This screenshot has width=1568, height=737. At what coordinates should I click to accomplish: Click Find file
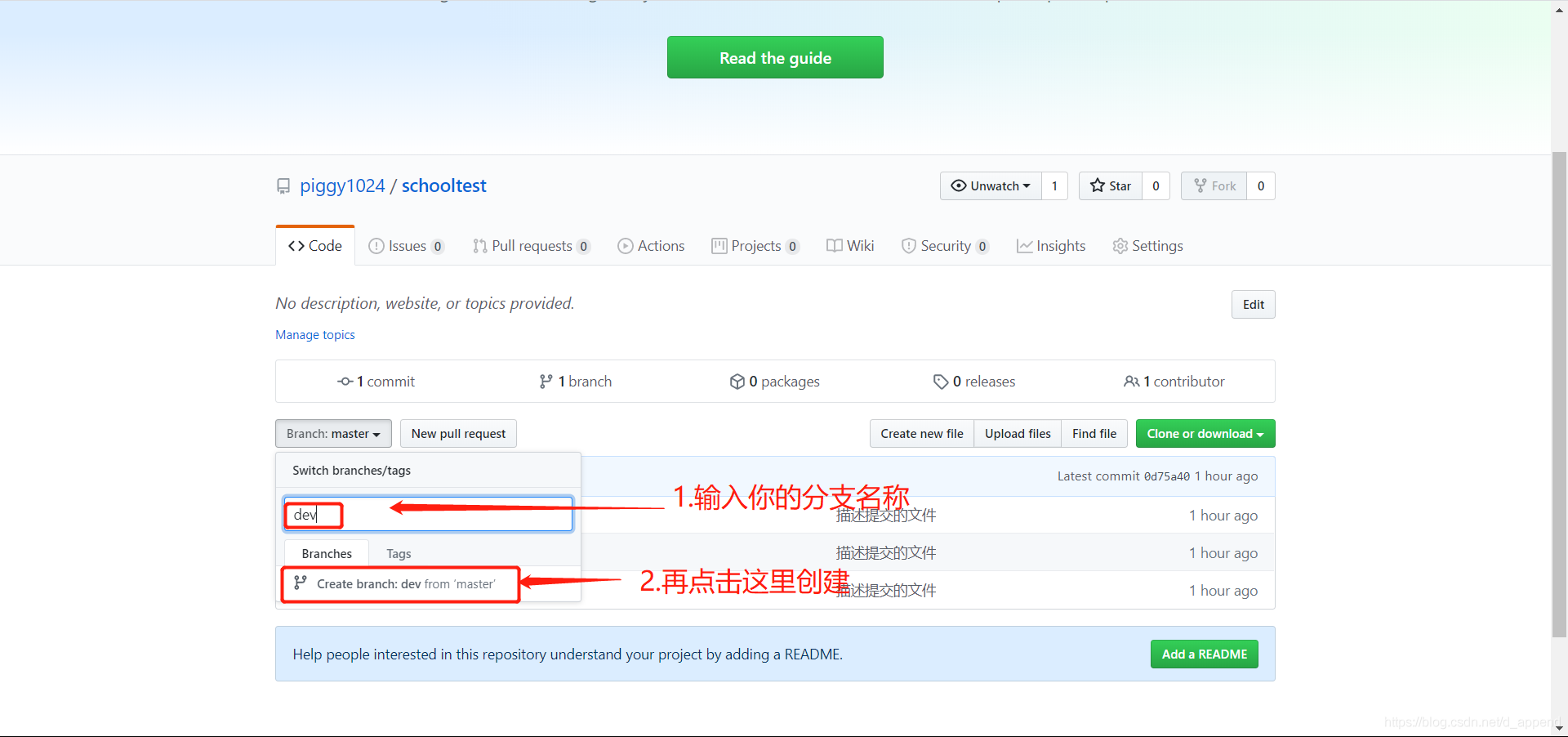pos(1094,434)
